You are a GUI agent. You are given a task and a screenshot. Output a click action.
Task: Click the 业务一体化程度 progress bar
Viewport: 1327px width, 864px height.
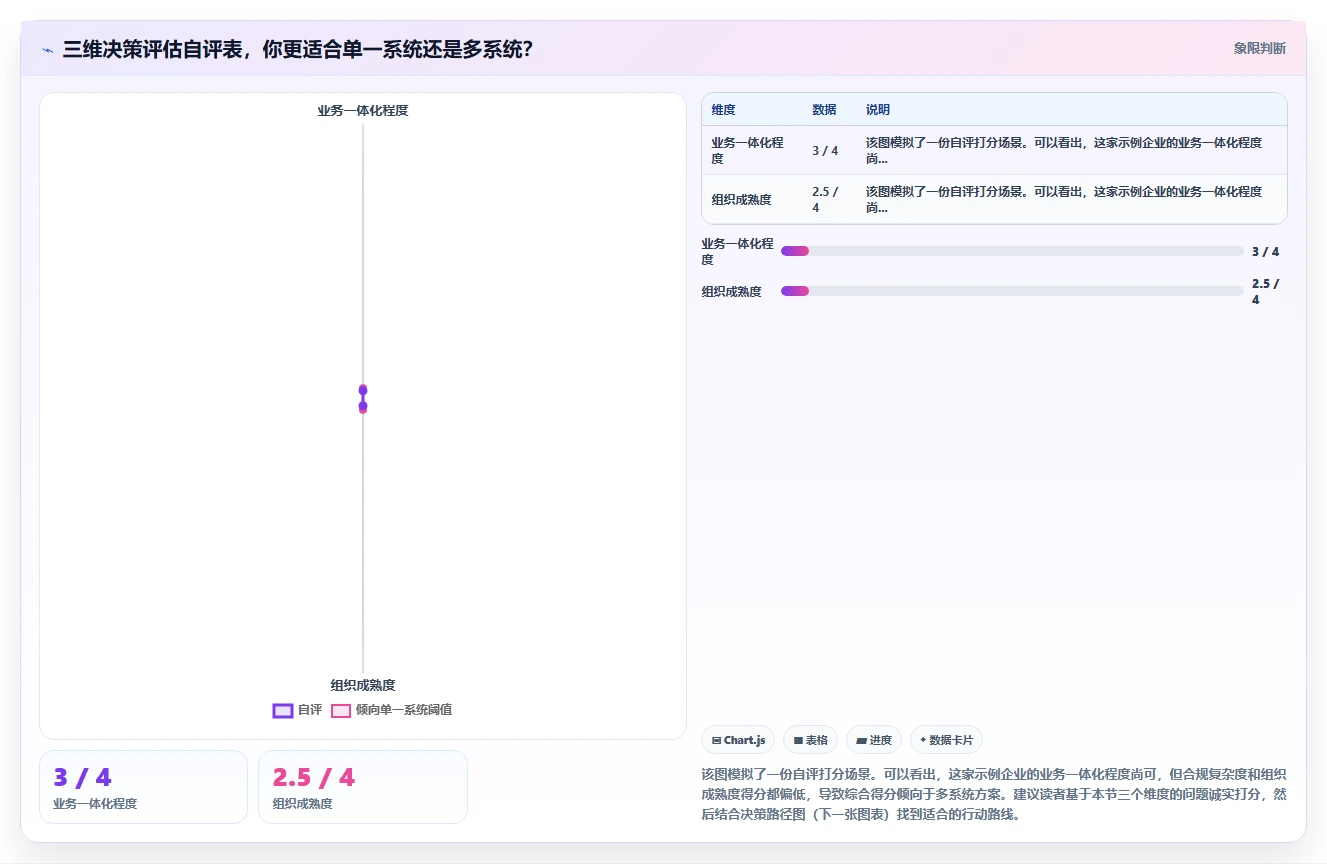click(1012, 251)
